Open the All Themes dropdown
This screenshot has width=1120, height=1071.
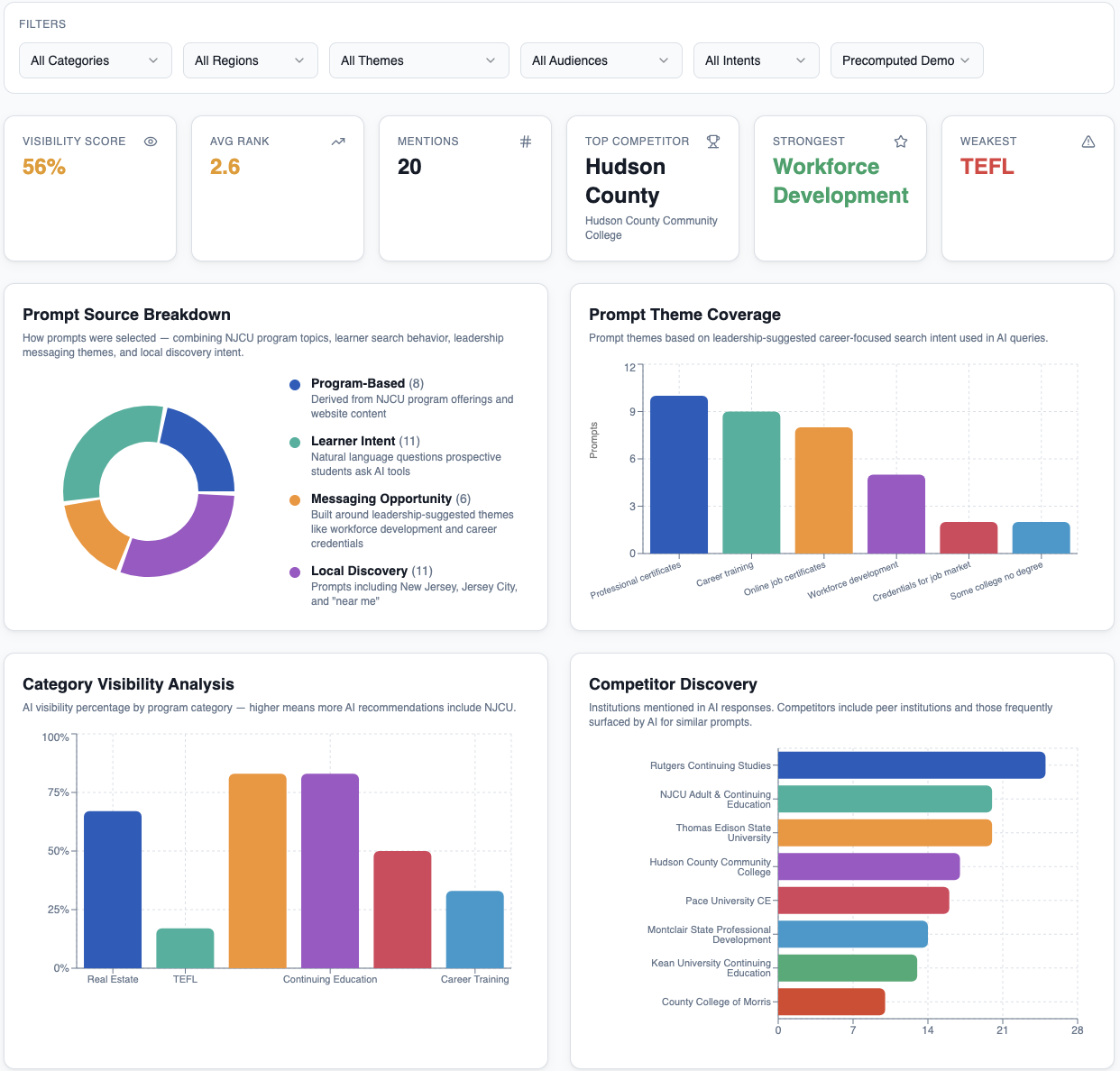point(418,60)
